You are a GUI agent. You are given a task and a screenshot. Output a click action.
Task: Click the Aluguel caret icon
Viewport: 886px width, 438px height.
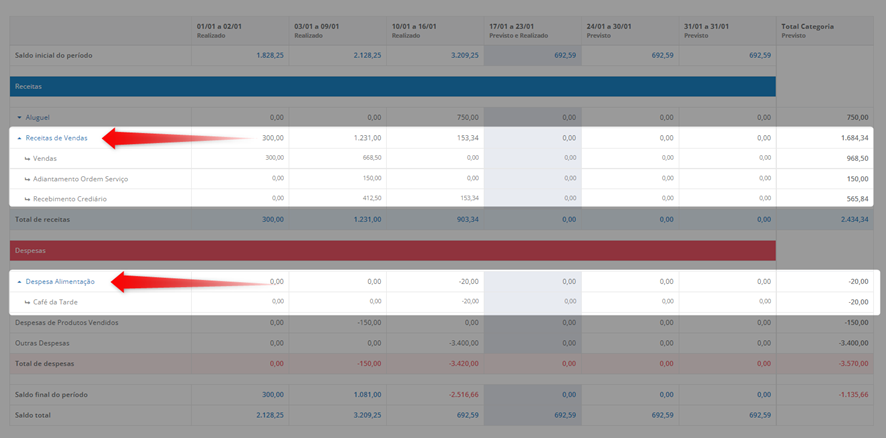tap(20, 118)
